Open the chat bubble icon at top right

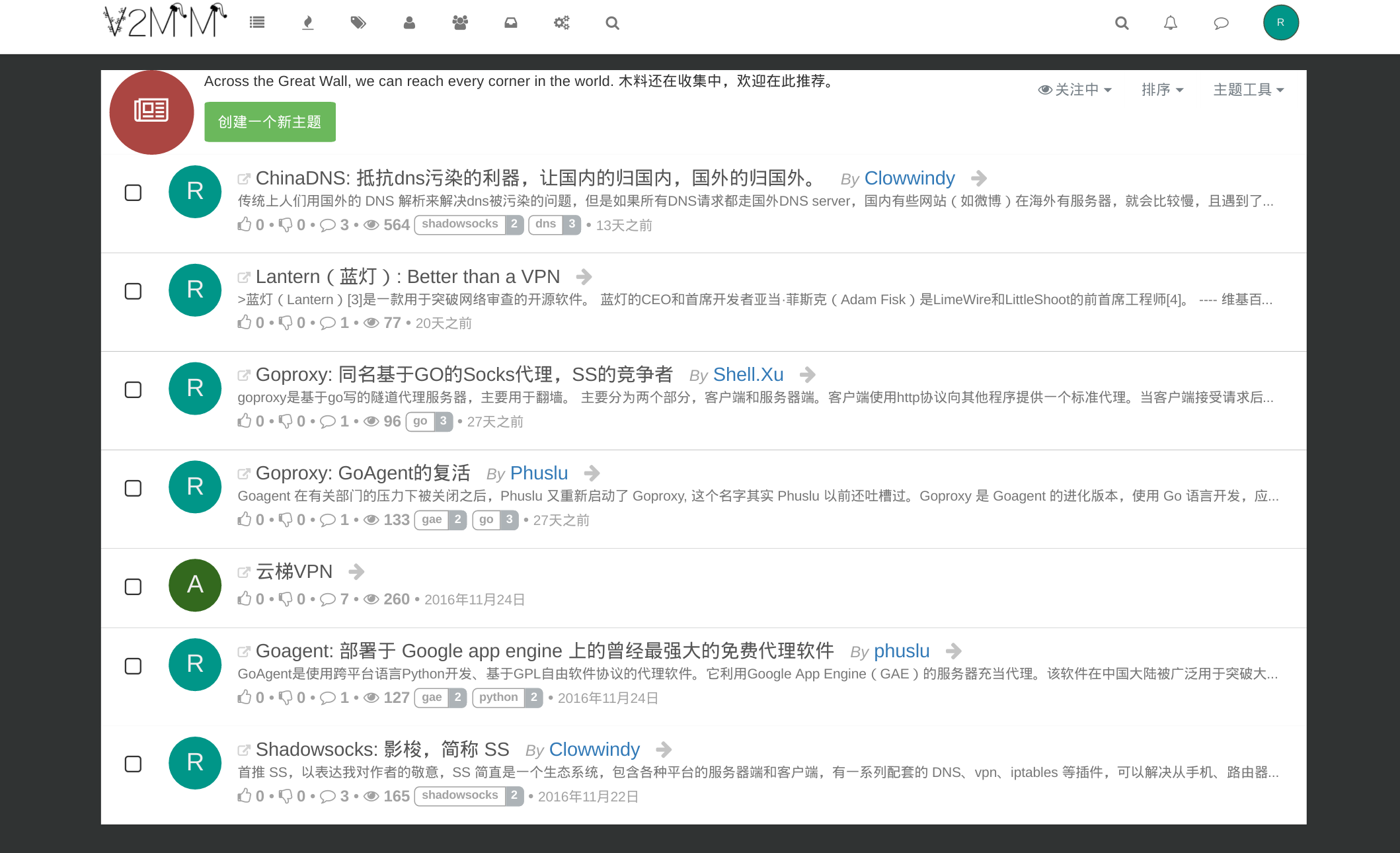pyautogui.click(x=1221, y=23)
